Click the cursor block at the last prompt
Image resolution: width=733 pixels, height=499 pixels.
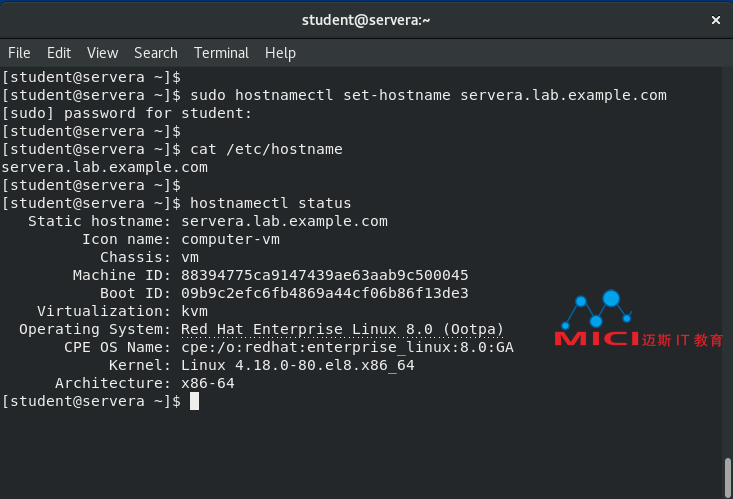coord(194,401)
